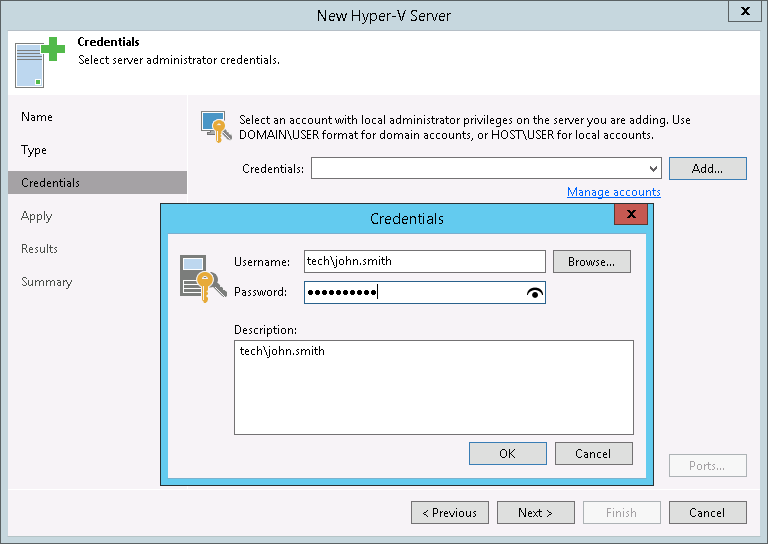Click the Description: label
The height and width of the screenshot is (544, 768).
click(265, 330)
